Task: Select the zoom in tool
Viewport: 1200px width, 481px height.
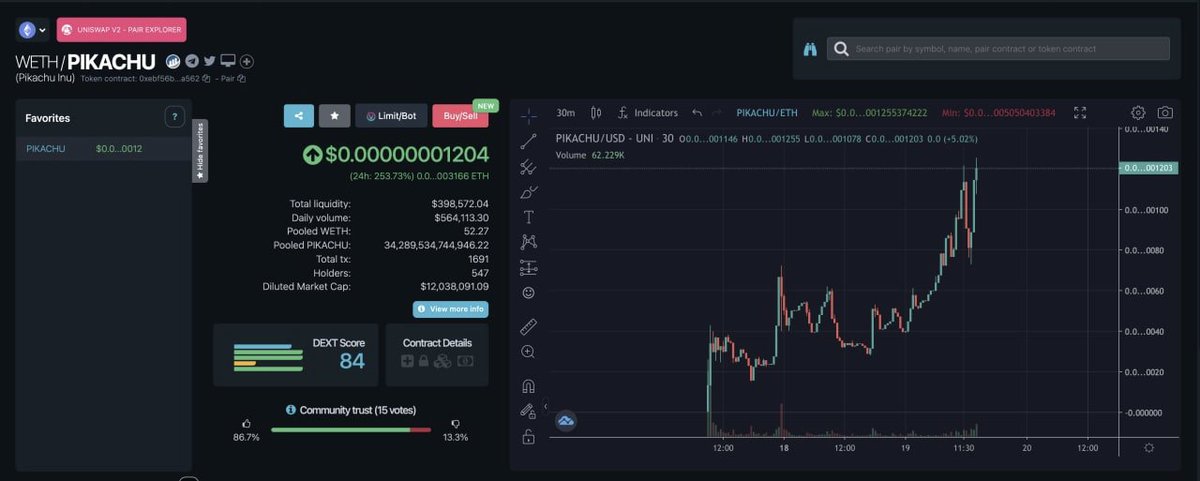Action: (x=528, y=352)
